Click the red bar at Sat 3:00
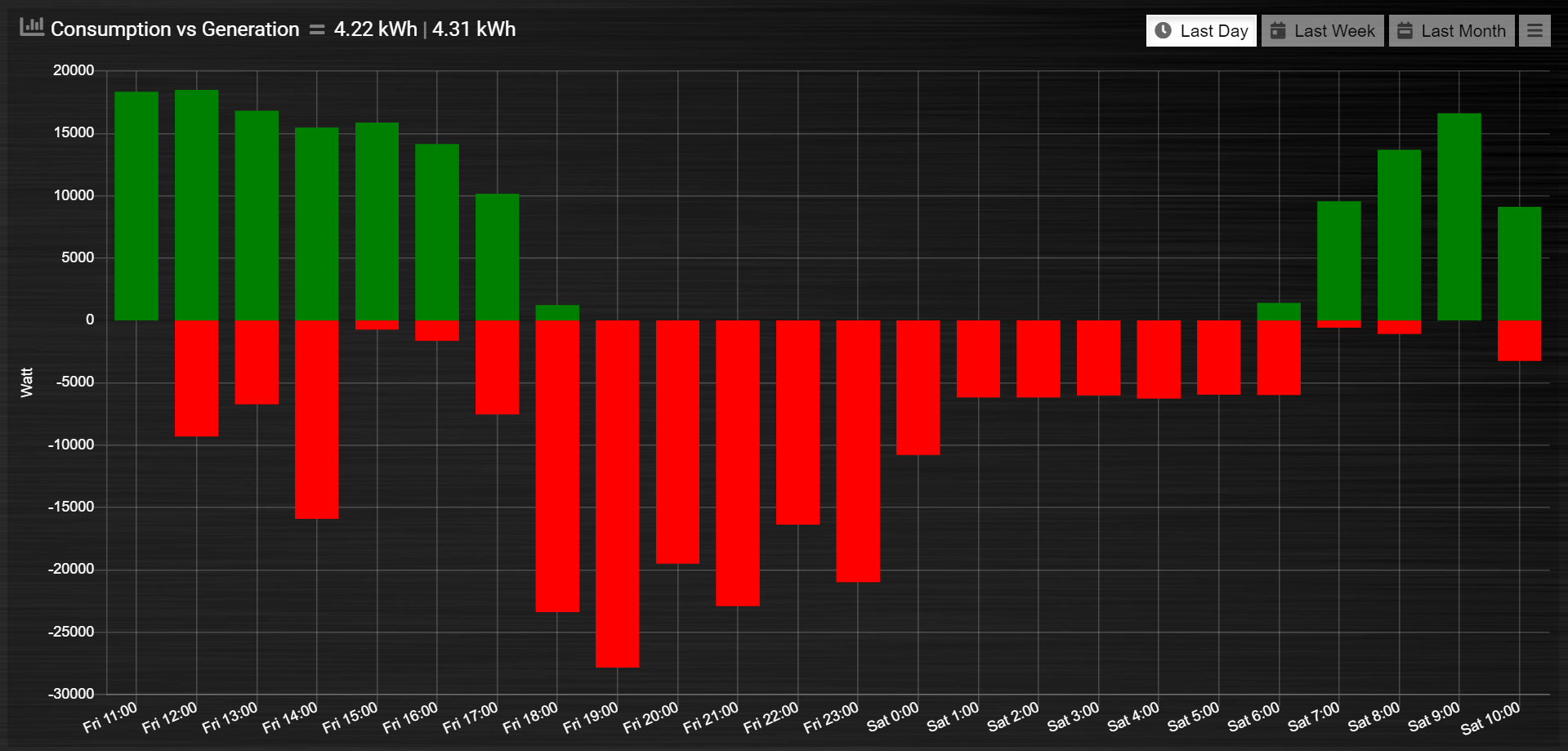This screenshot has width=1568, height=751. pyautogui.click(x=1098, y=358)
